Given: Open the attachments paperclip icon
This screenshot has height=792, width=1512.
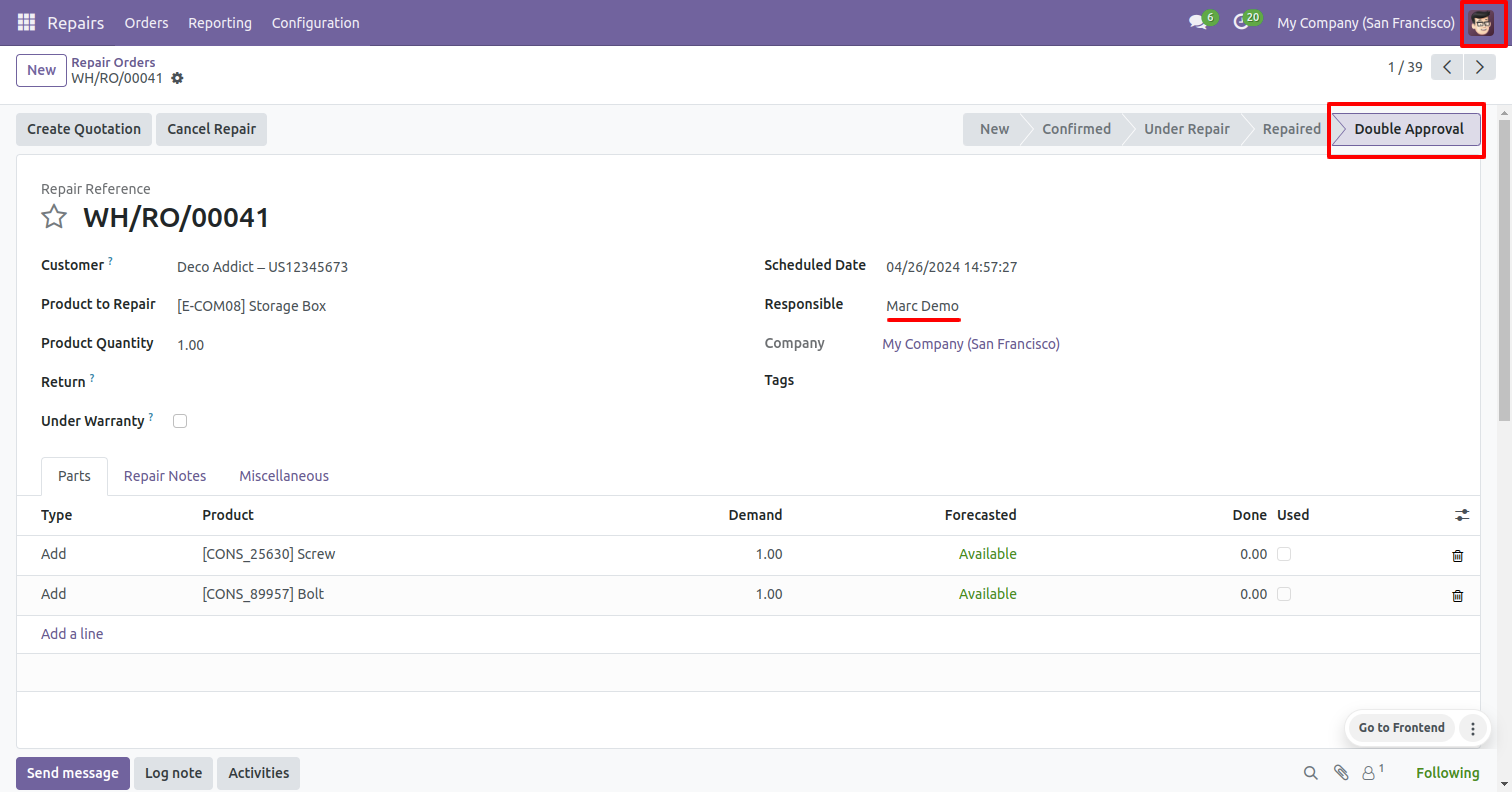Looking at the screenshot, I should [x=1340, y=772].
